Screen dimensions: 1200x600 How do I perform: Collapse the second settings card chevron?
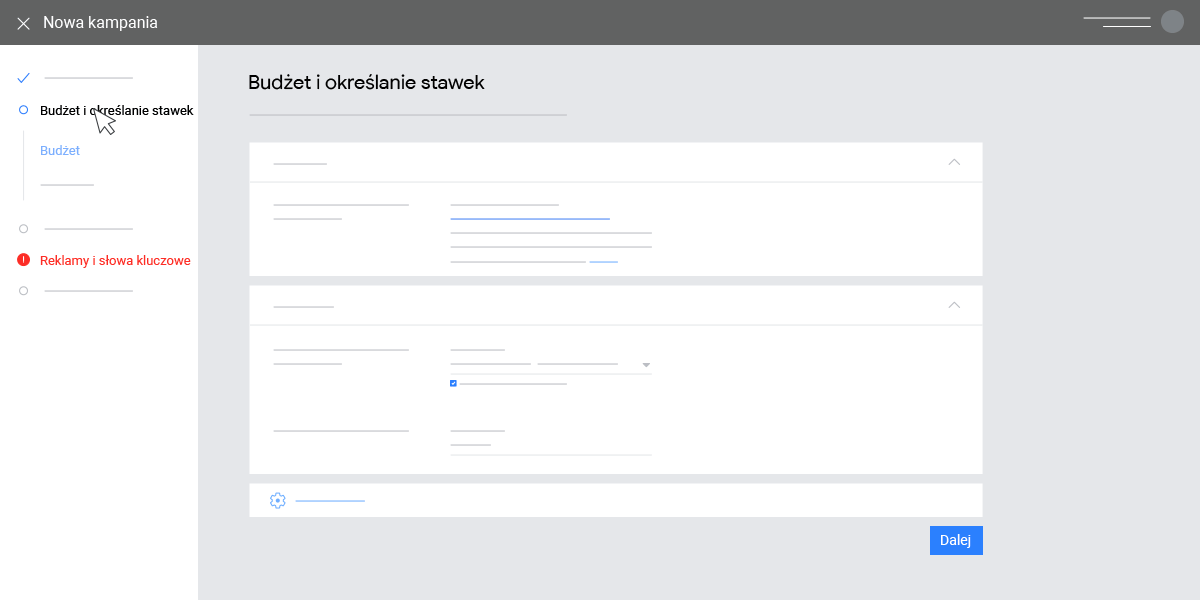pos(954,305)
